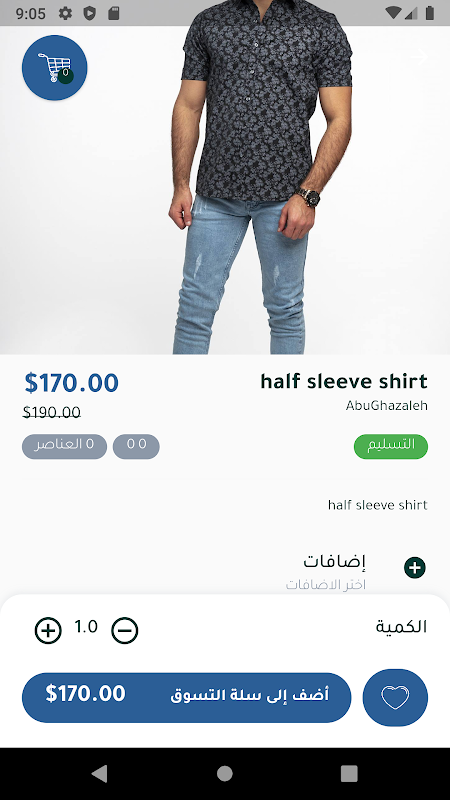Image resolution: width=450 pixels, height=800 pixels.
Task: Tap the half sleeve shirt title
Action: 344,381
